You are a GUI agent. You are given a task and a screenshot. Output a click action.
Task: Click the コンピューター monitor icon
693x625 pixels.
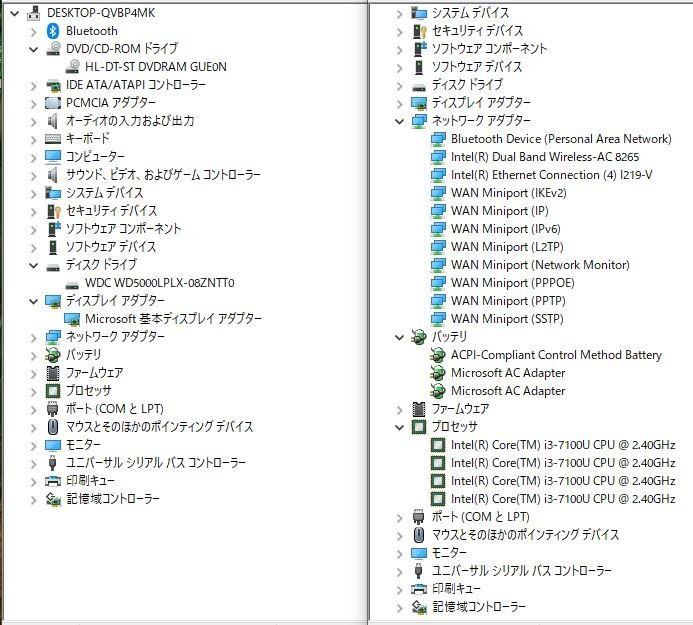click(53, 156)
